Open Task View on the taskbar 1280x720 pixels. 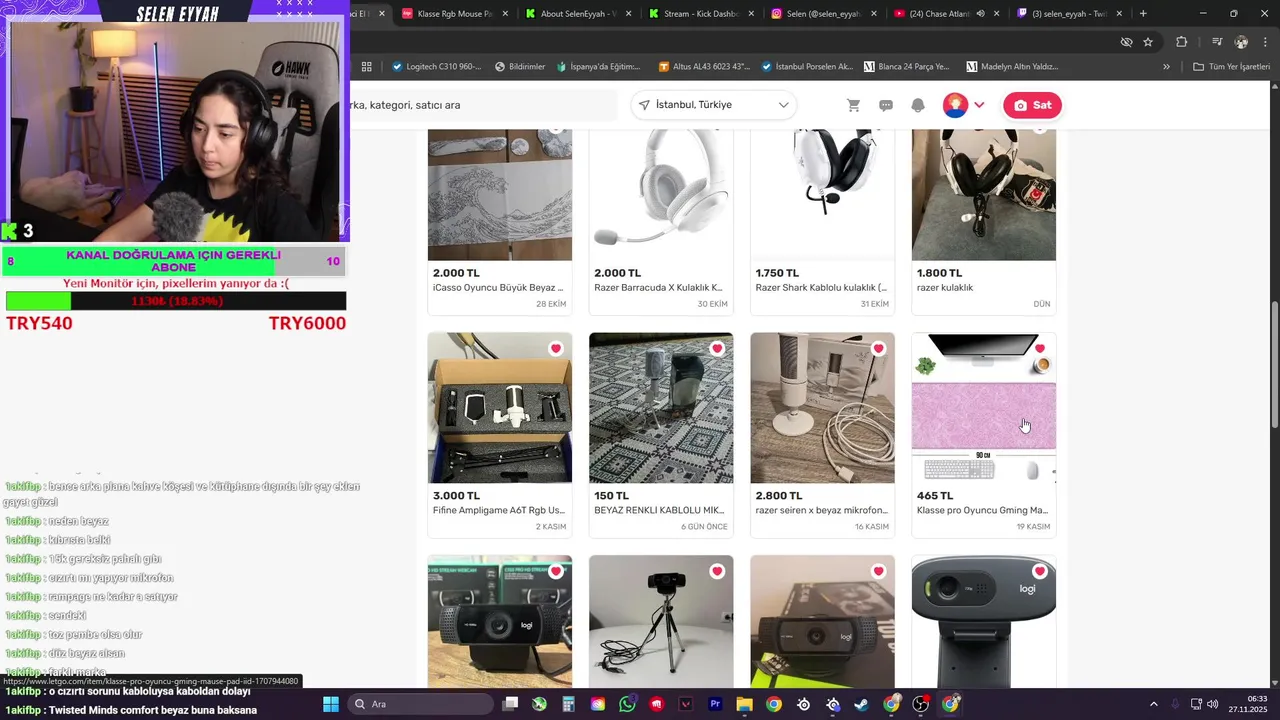(x=510, y=704)
